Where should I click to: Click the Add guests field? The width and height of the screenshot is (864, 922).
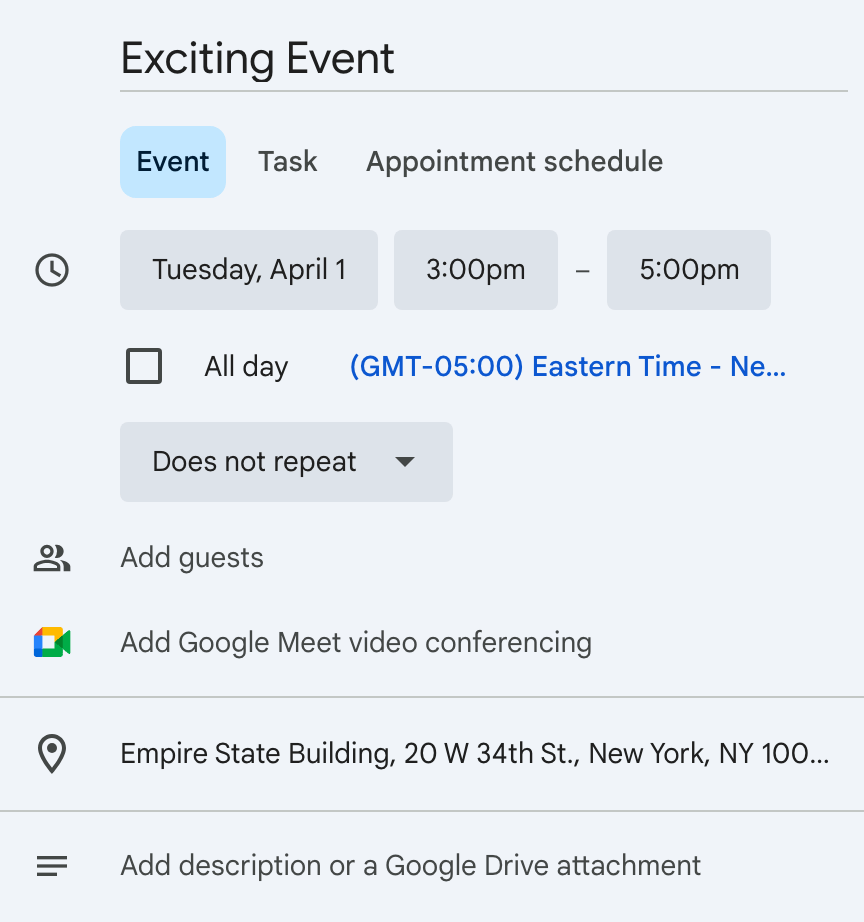192,558
